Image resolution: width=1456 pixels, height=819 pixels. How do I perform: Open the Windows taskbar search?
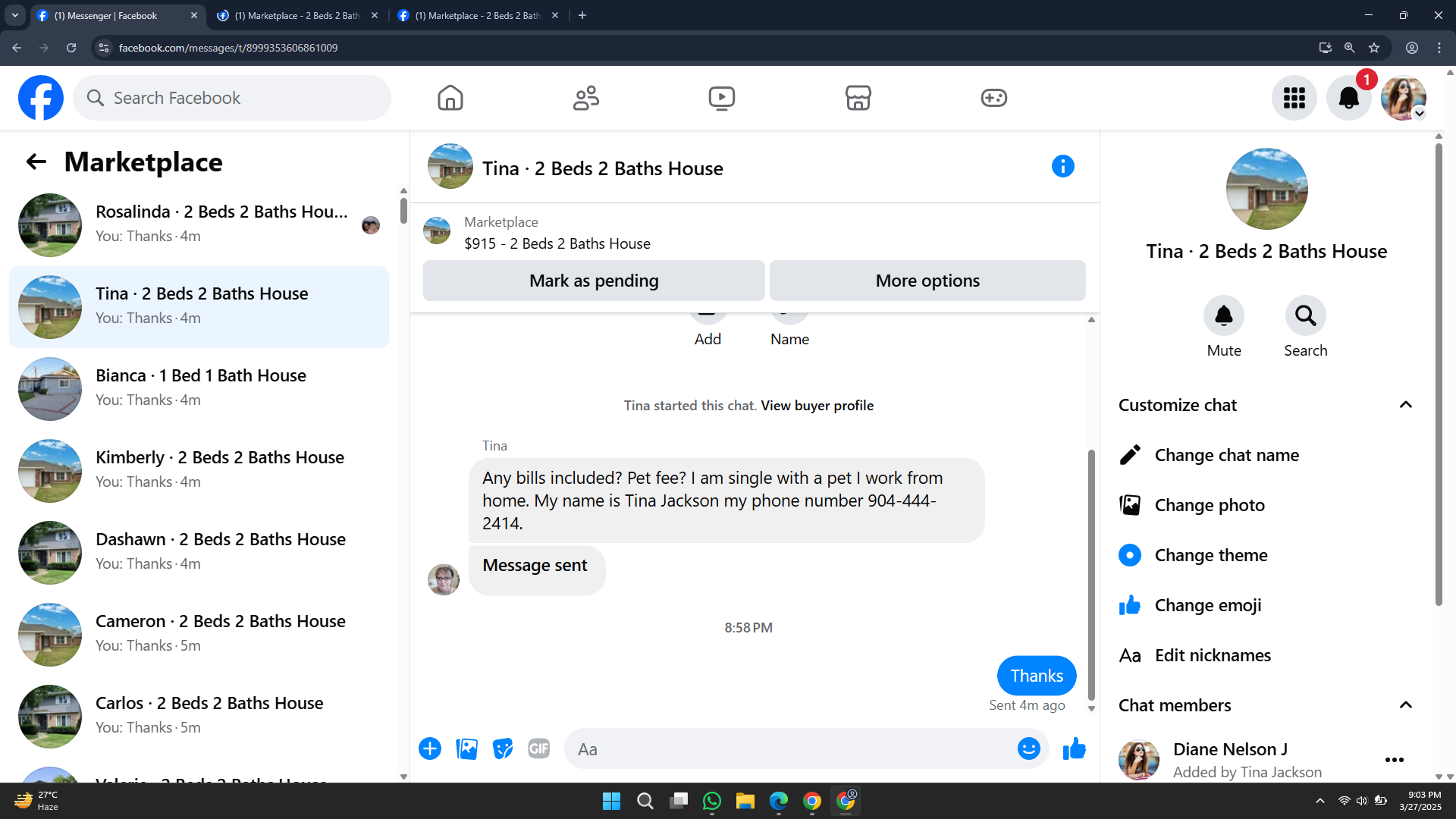tap(645, 801)
